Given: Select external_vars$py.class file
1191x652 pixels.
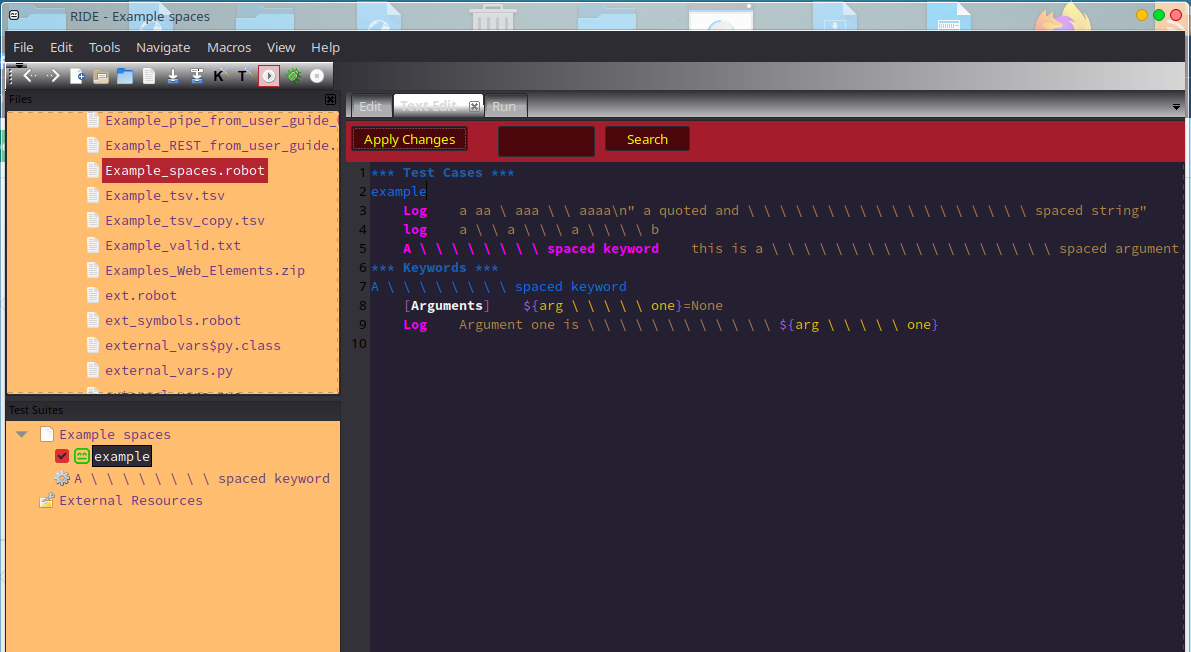Looking at the screenshot, I should tap(192, 346).
